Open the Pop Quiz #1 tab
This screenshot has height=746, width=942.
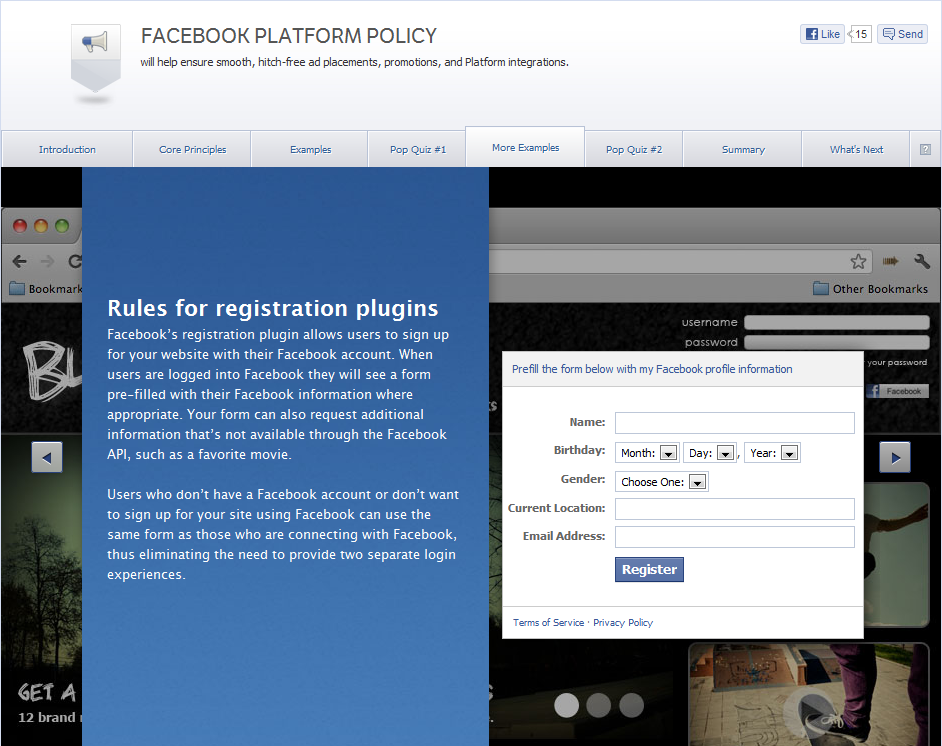pyautogui.click(x=418, y=149)
